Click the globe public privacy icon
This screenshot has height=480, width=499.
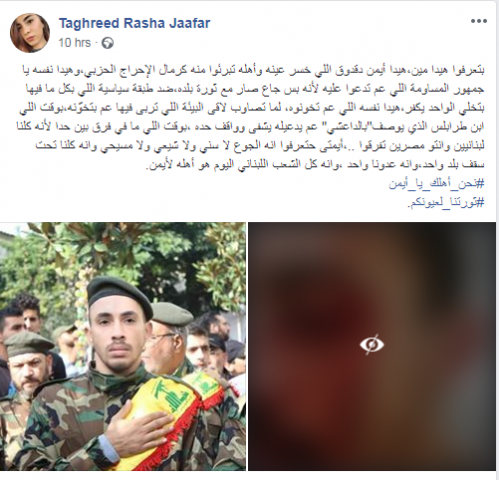click(107, 43)
